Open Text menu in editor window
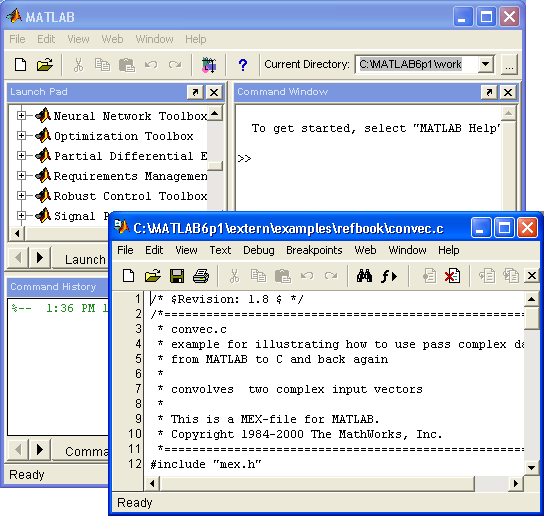The height and width of the screenshot is (516, 544). click(x=220, y=250)
